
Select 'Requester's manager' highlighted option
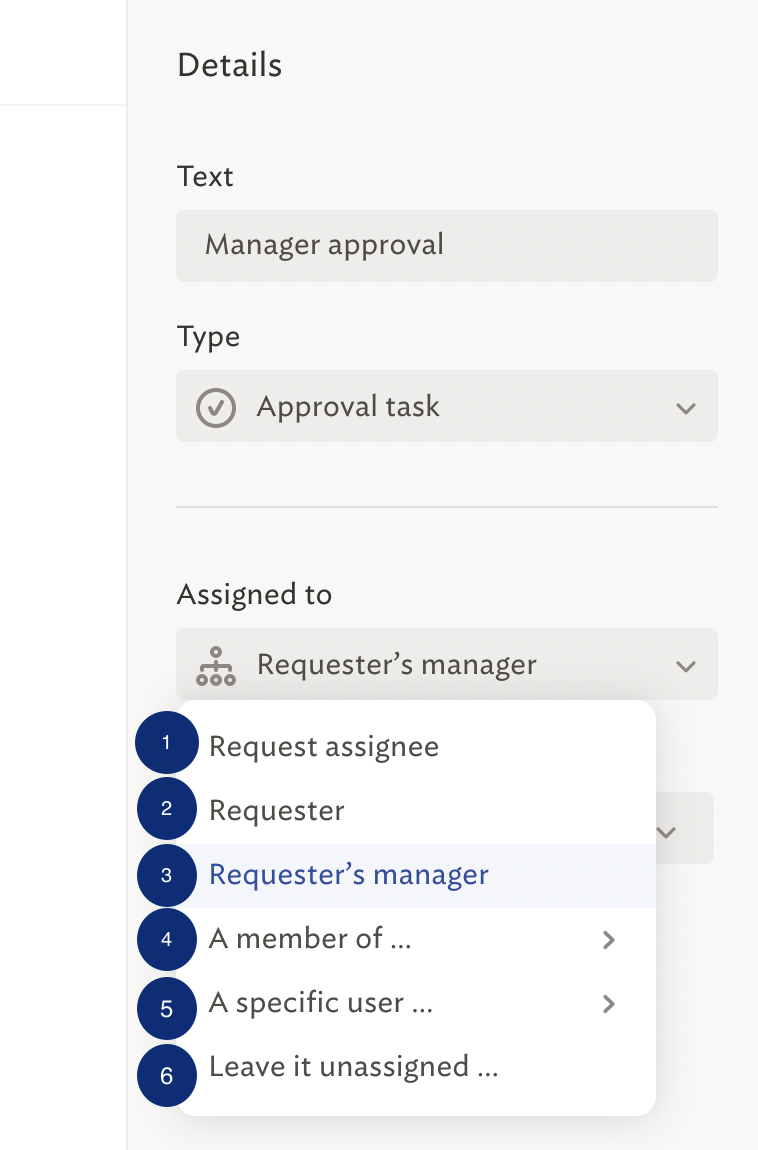pos(416,875)
